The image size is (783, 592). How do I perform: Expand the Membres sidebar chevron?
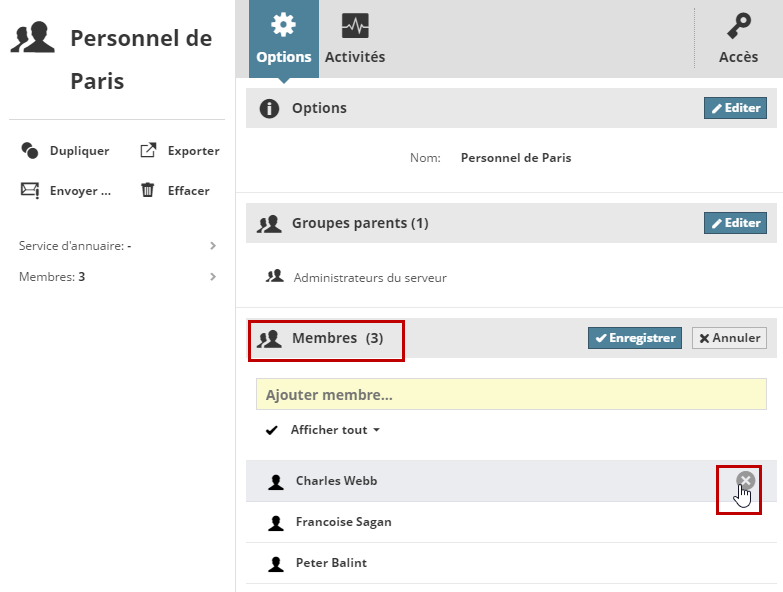tap(213, 277)
